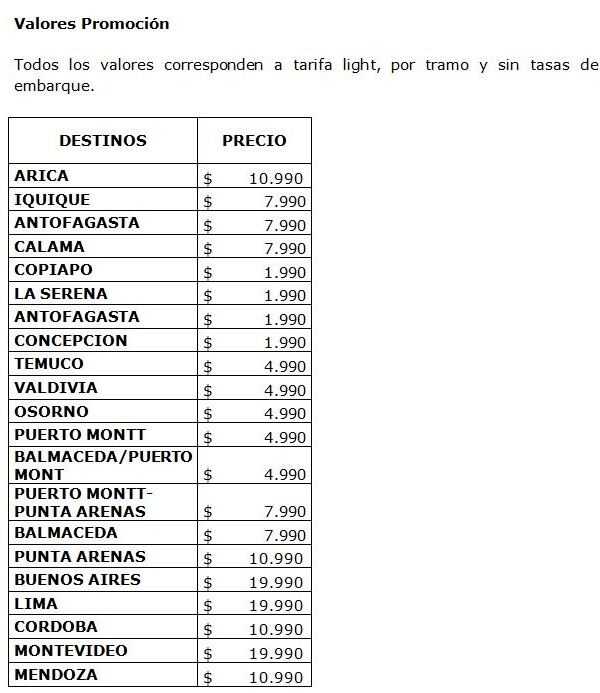This screenshot has width=600, height=693.
Task: Click the TEMUCO destination cell
Action: coord(103,364)
